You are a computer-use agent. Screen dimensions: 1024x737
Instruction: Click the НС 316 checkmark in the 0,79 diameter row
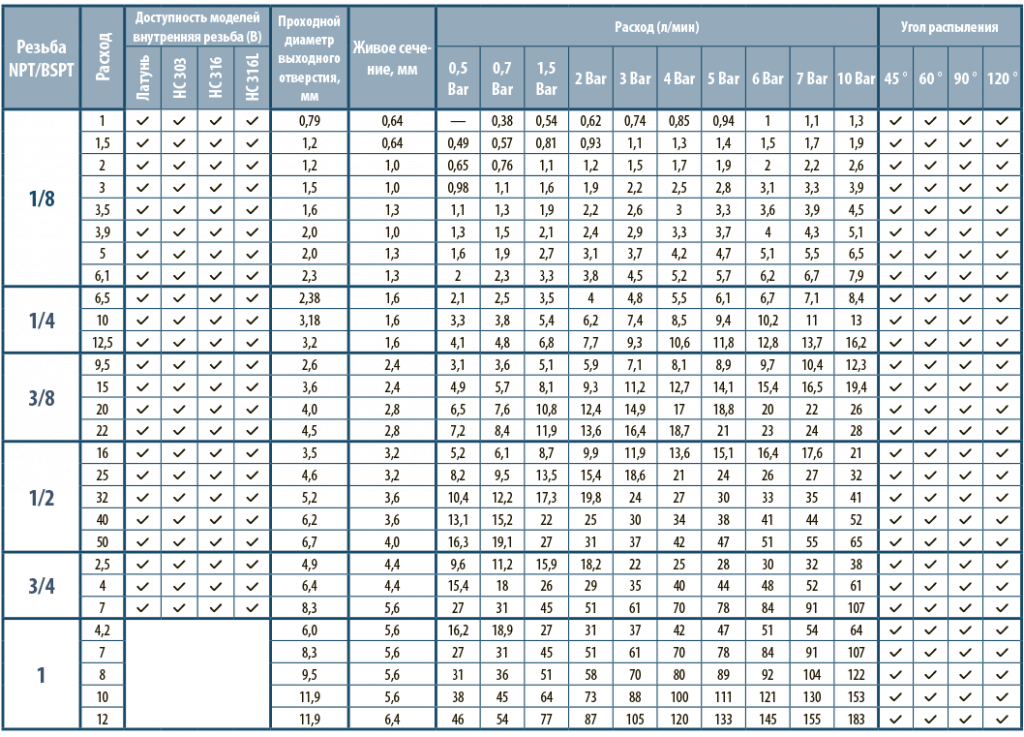click(x=216, y=121)
